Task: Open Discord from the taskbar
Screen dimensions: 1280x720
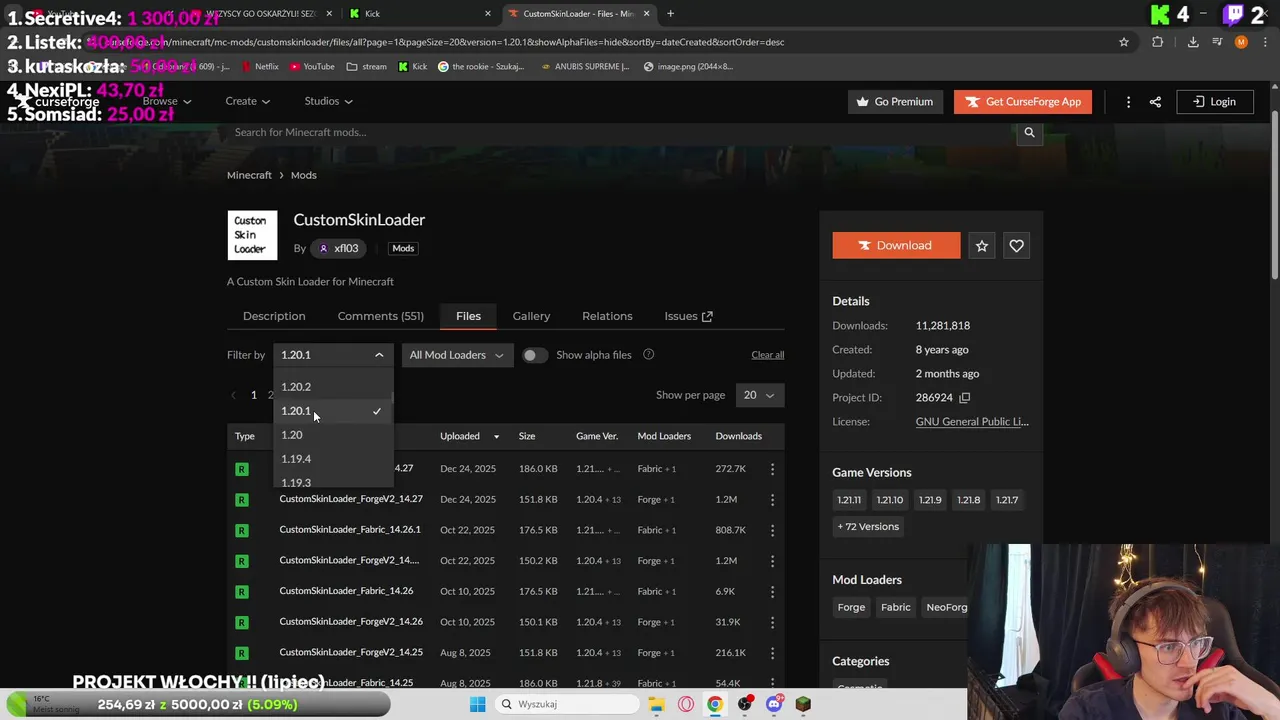Action: tap(774, 704)
